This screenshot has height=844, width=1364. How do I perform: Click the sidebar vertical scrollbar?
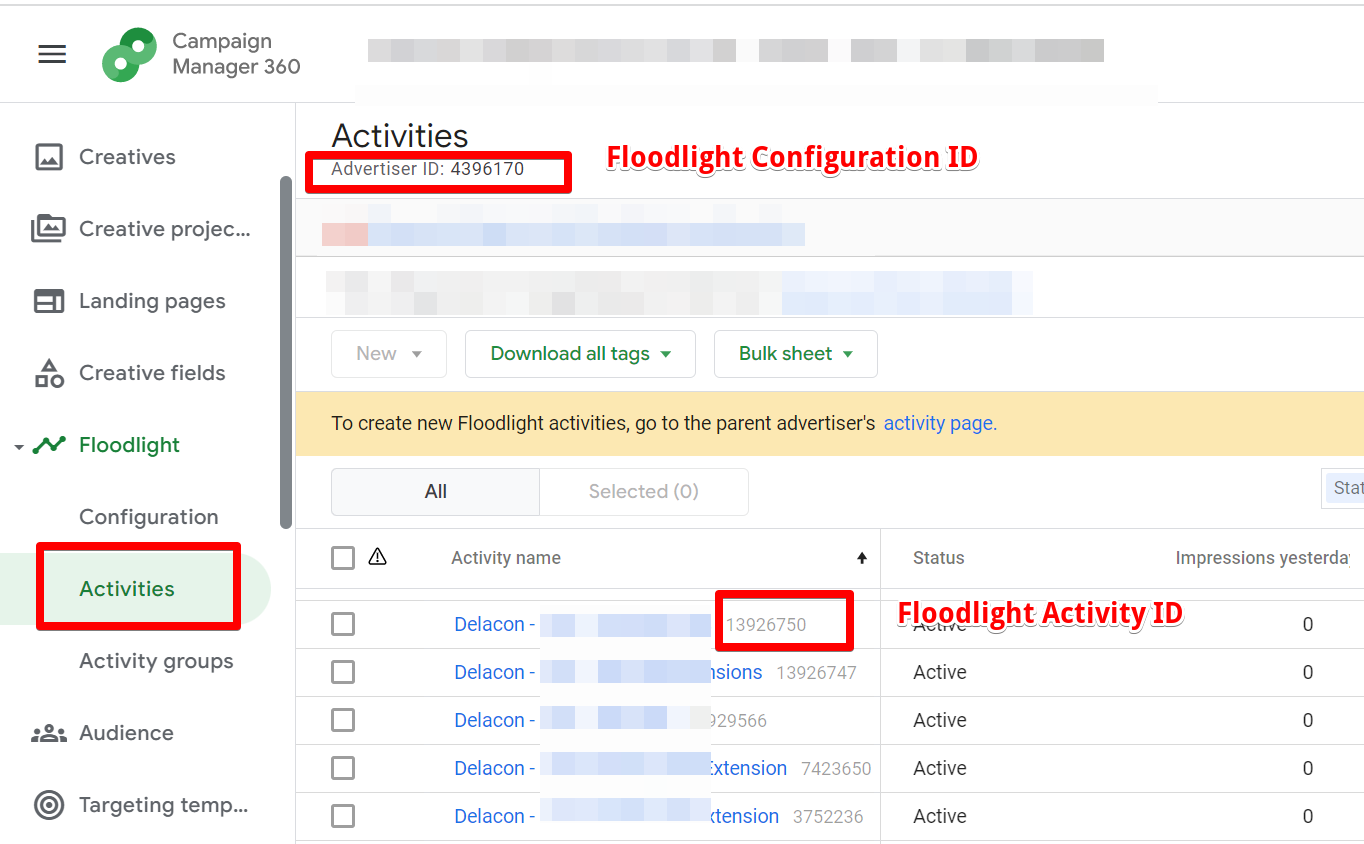pos(286,352)
